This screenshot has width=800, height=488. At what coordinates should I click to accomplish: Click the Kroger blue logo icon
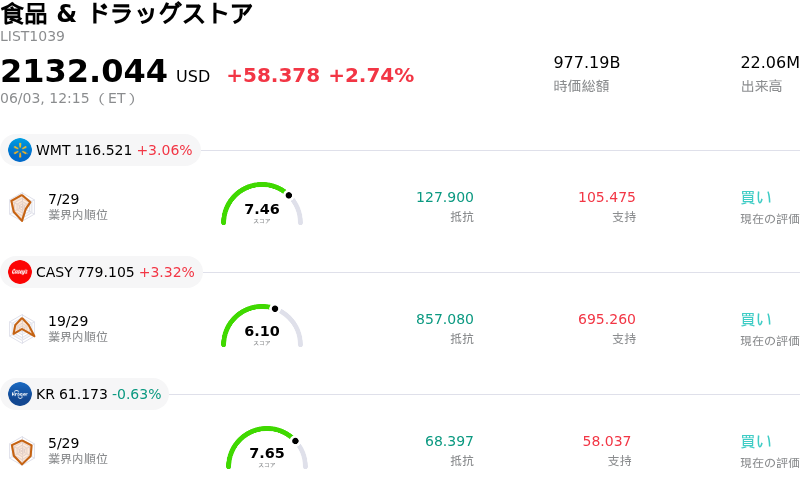(20, 394)
